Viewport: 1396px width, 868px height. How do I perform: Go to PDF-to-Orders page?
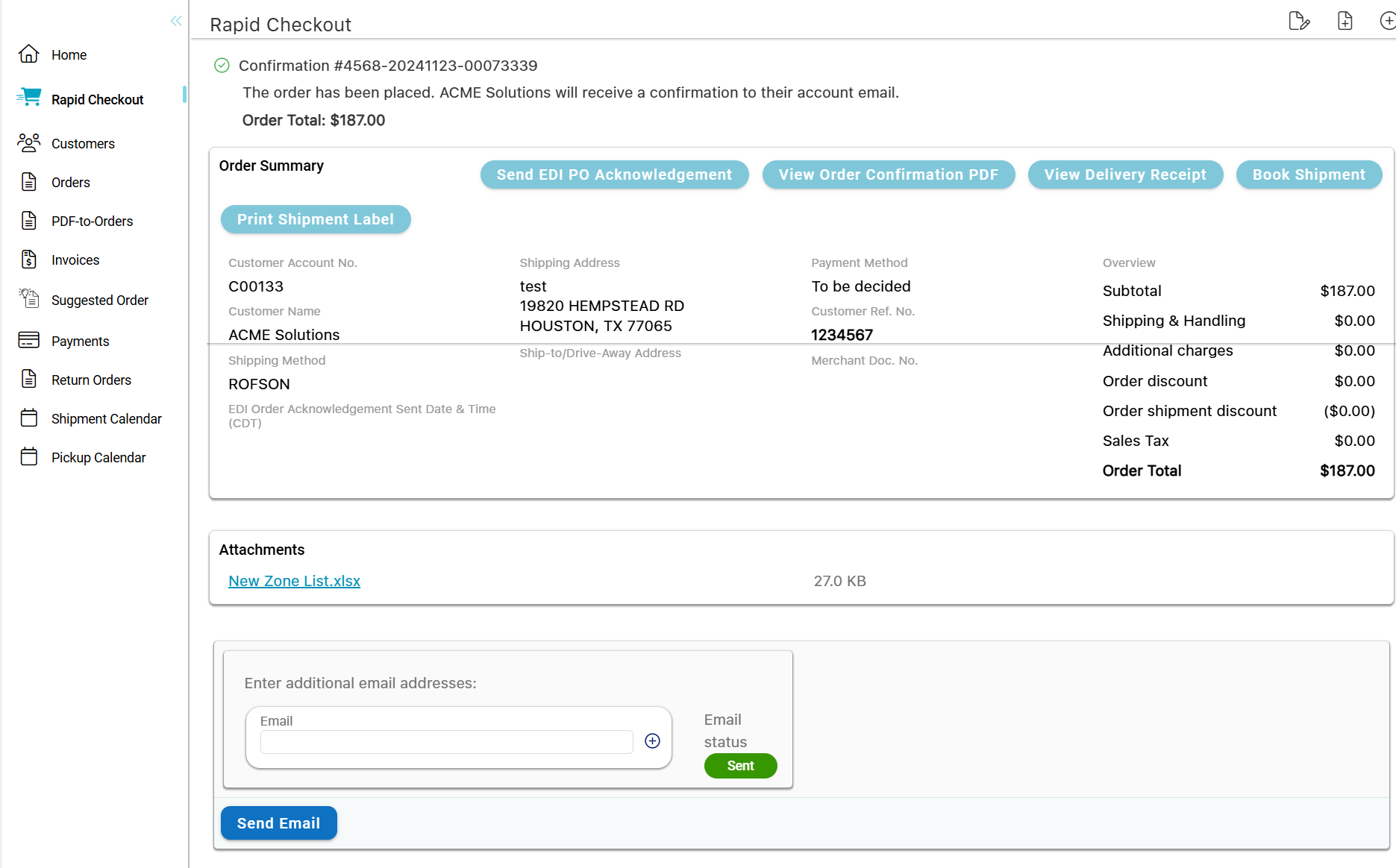click(92, 221)
